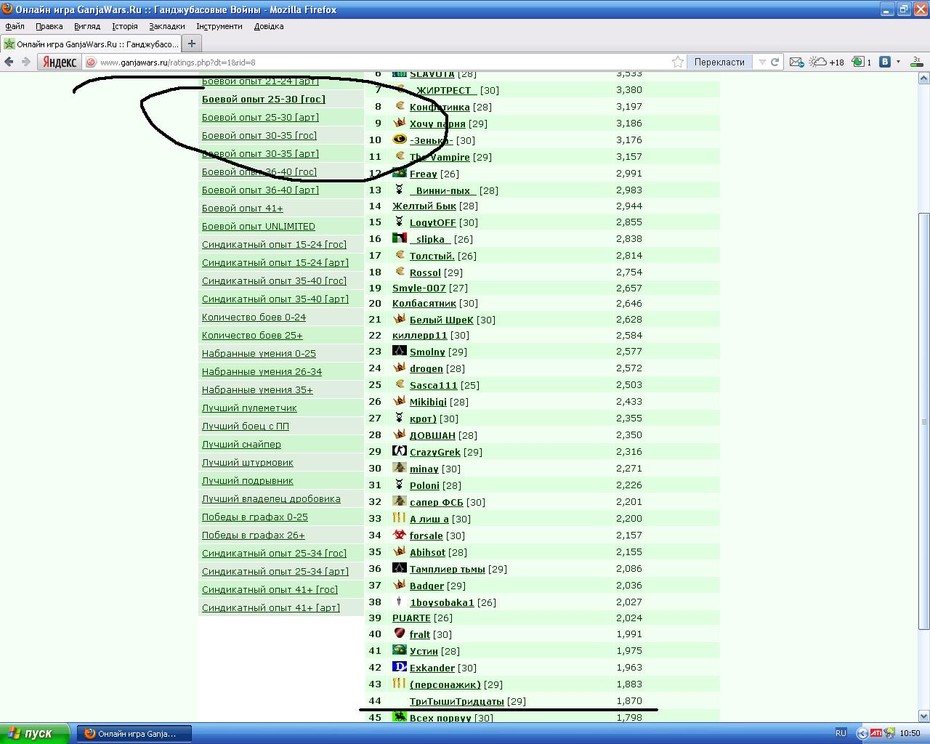
Task: Open Количество боев 25+ rating
Action: pos(252,336)
